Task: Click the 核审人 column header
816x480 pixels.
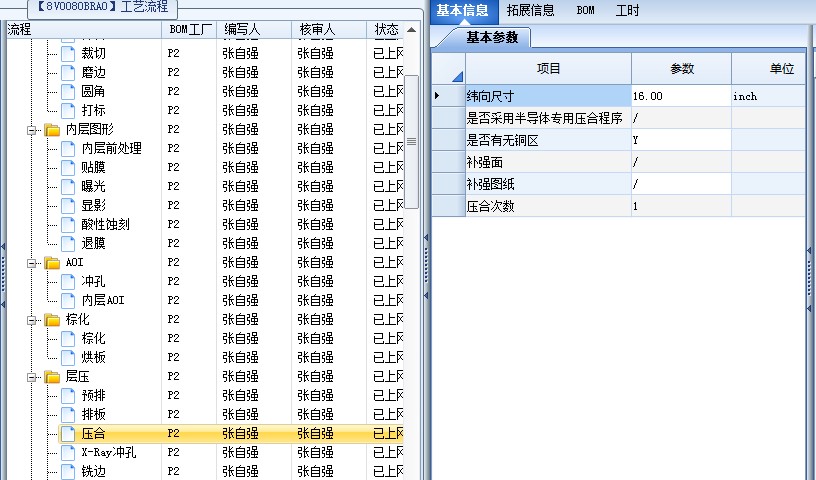Action: pyautogui.click(x=329, y=30)
